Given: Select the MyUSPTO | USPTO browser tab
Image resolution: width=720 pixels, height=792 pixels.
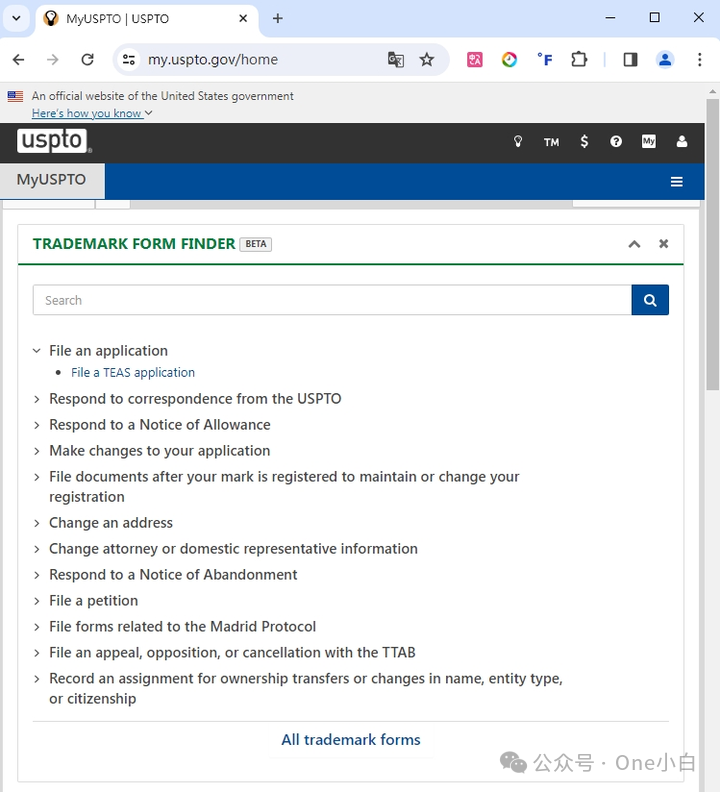Looking at the screenshot, I should [147, 19].
